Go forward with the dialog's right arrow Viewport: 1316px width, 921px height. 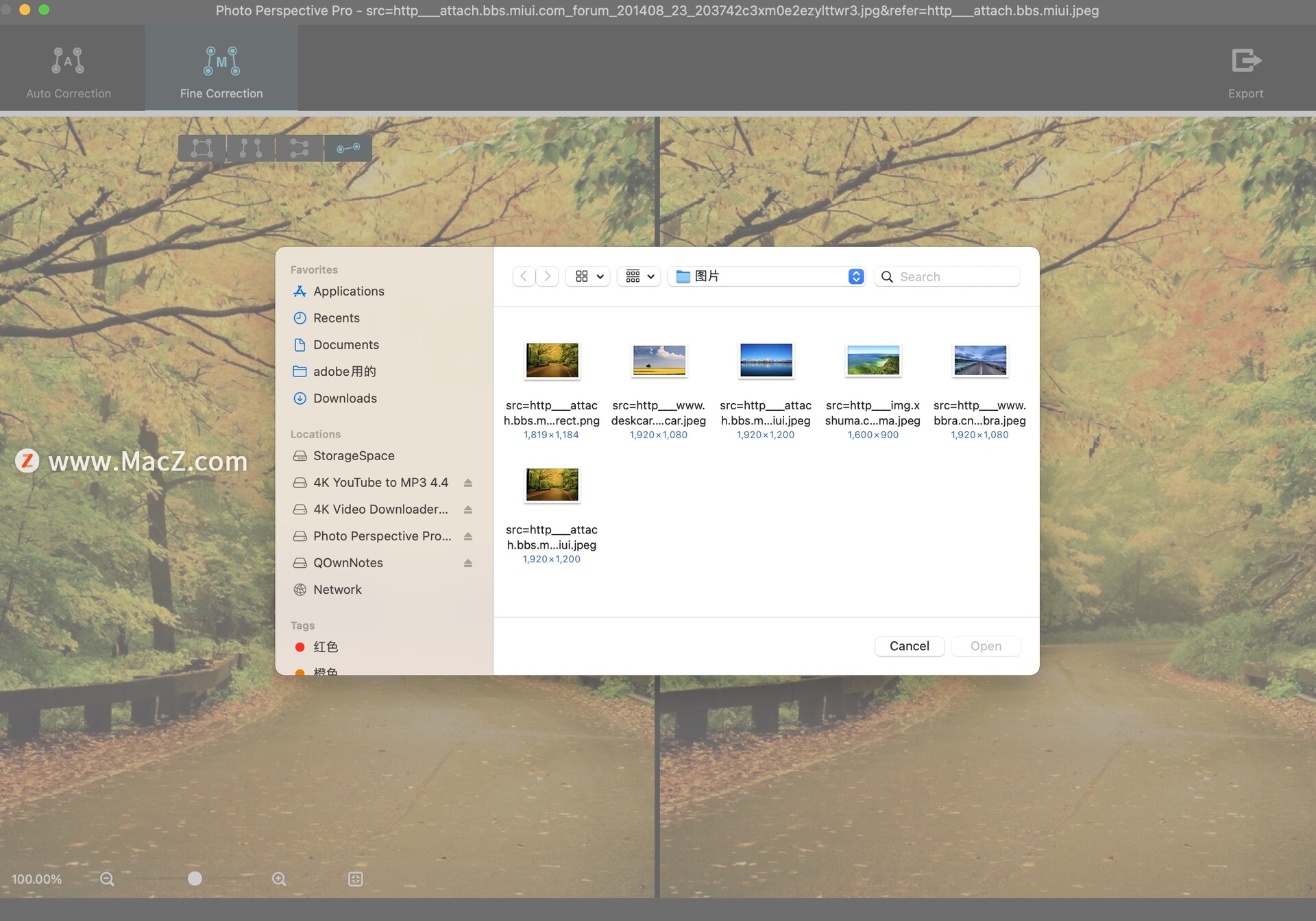[x=547, y=276]
